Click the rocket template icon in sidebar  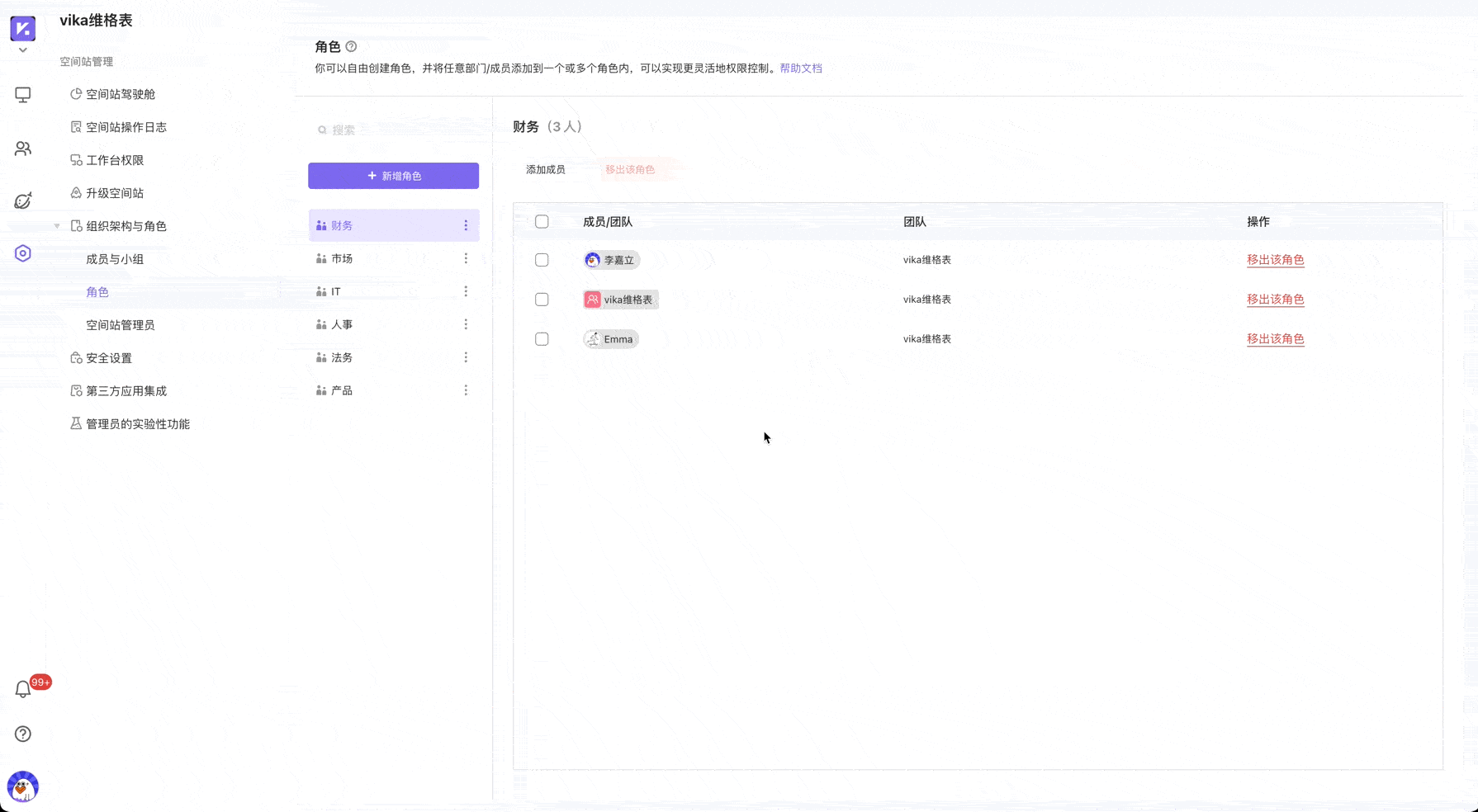point(23,201)
